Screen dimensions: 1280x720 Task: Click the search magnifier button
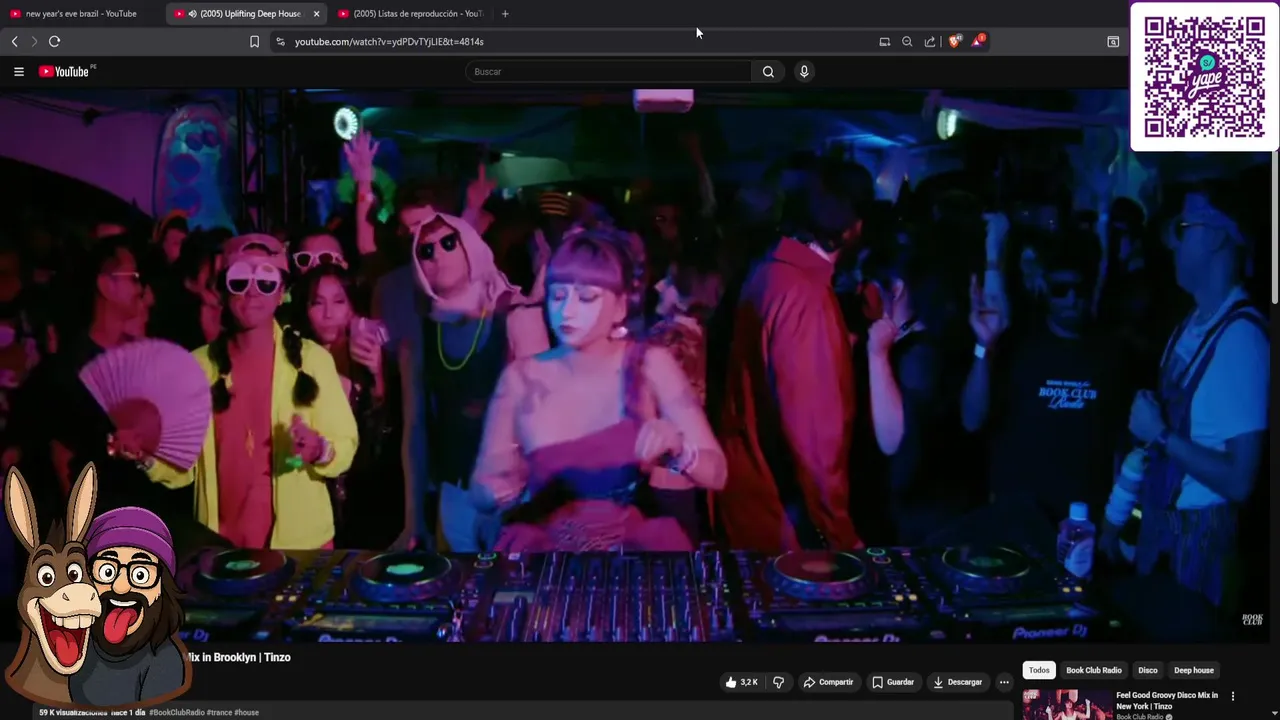tap(768, 71)
